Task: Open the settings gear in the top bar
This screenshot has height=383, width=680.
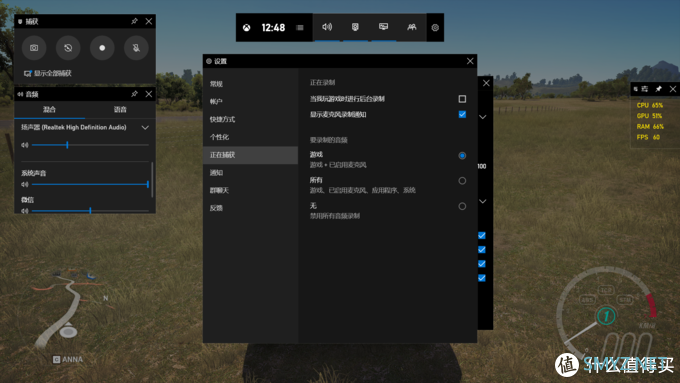Action: (x=435, y=28)
